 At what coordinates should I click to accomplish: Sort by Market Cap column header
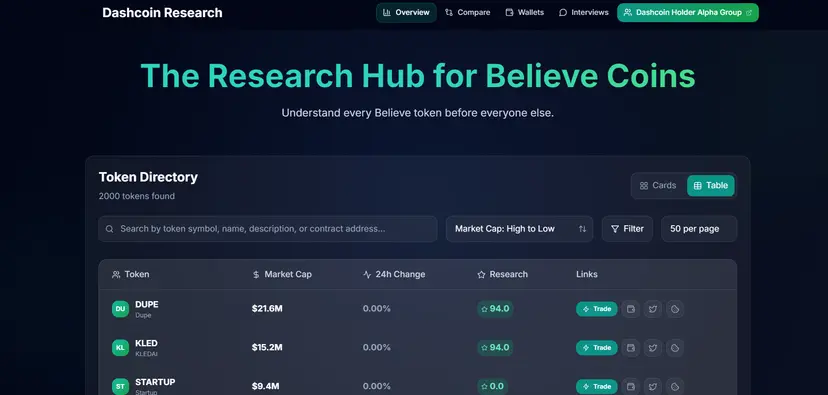click(x=282, y=275)
